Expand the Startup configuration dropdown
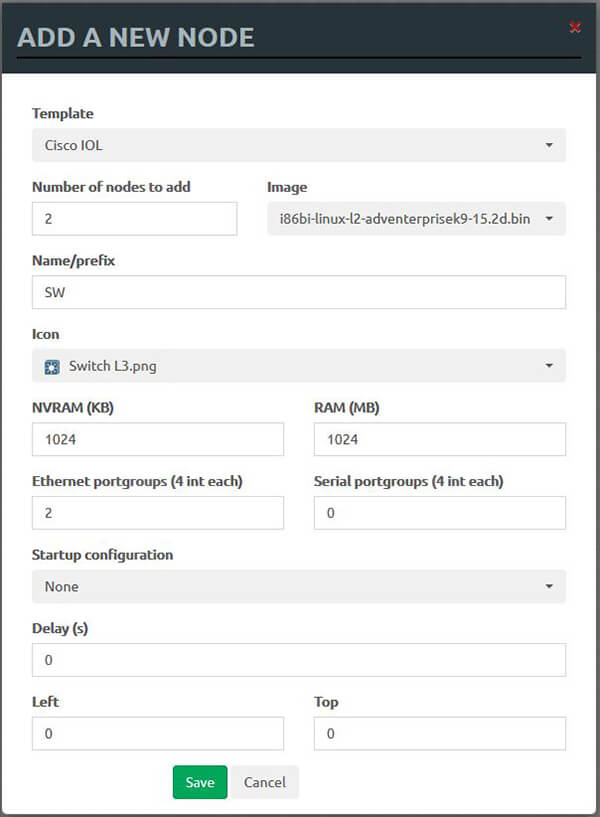Screen dimensions: 600x817 (298, 587)
